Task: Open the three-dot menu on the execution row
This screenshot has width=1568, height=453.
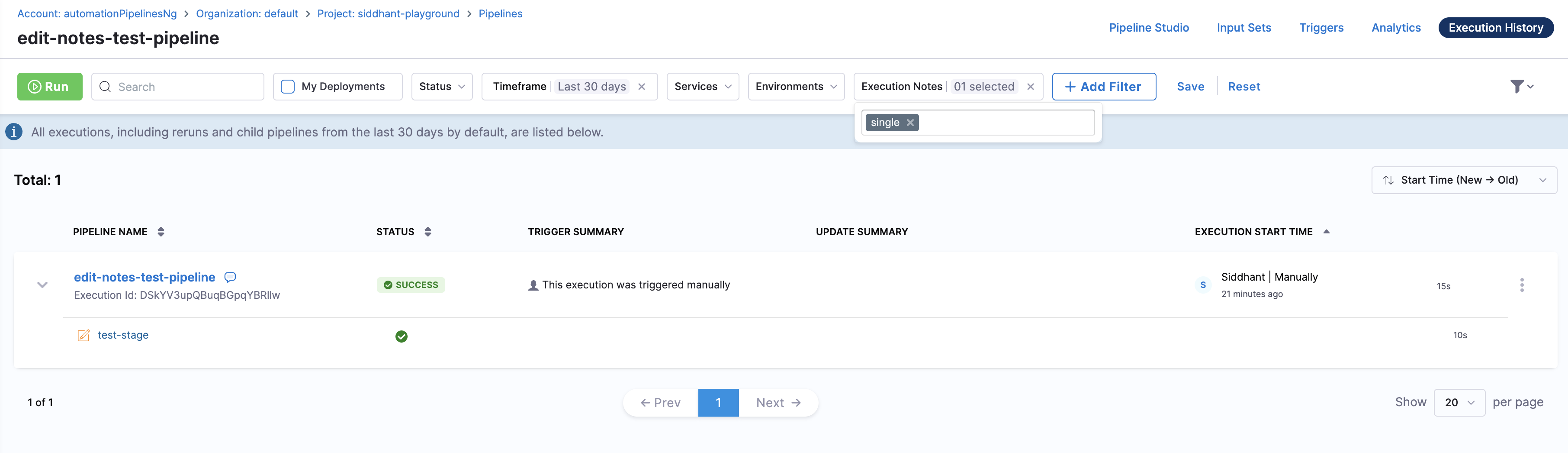Action: (x=1522, y=285)
